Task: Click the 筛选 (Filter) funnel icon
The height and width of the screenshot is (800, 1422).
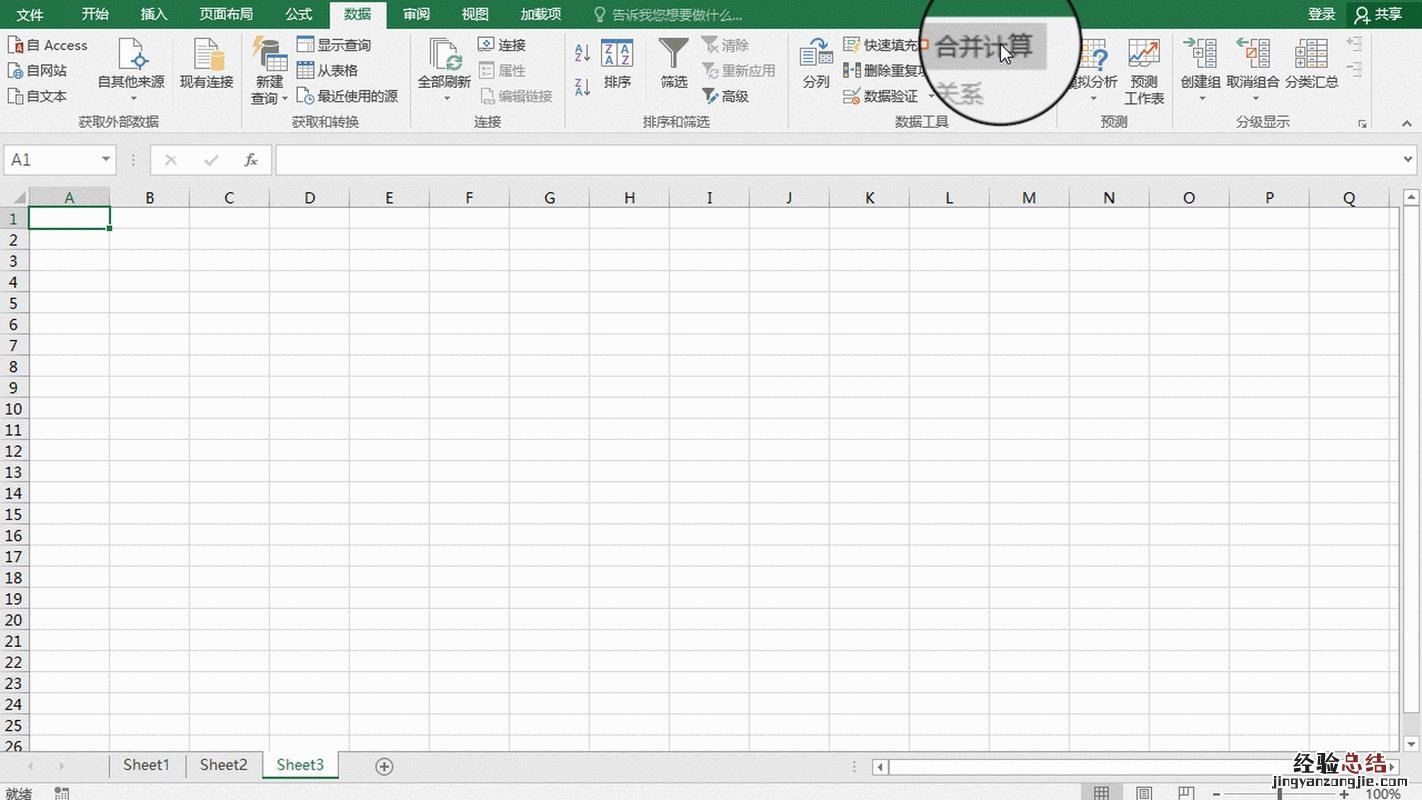Action: click(x=674, y=55)
